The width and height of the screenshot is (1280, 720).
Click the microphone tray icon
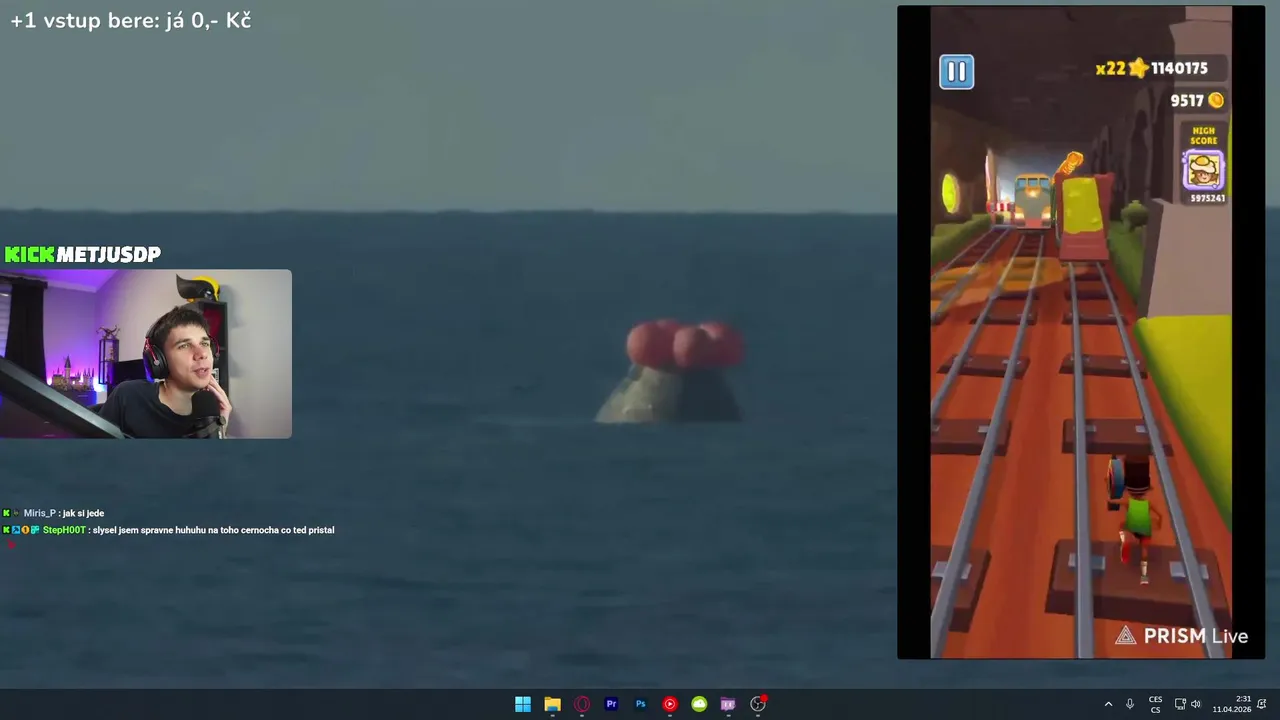pyautogui.click(x=1130, y=704)
